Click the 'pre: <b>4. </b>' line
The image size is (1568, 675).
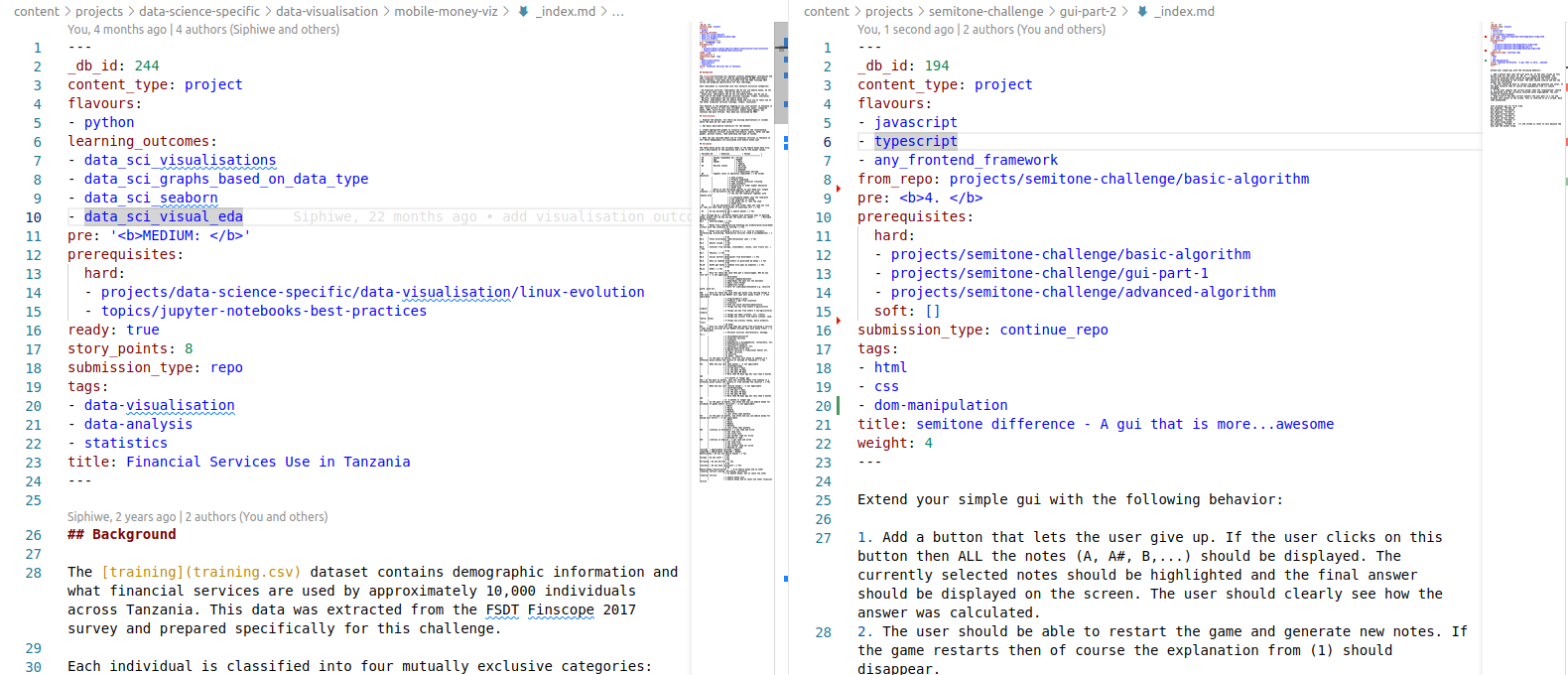click(920, 198)
